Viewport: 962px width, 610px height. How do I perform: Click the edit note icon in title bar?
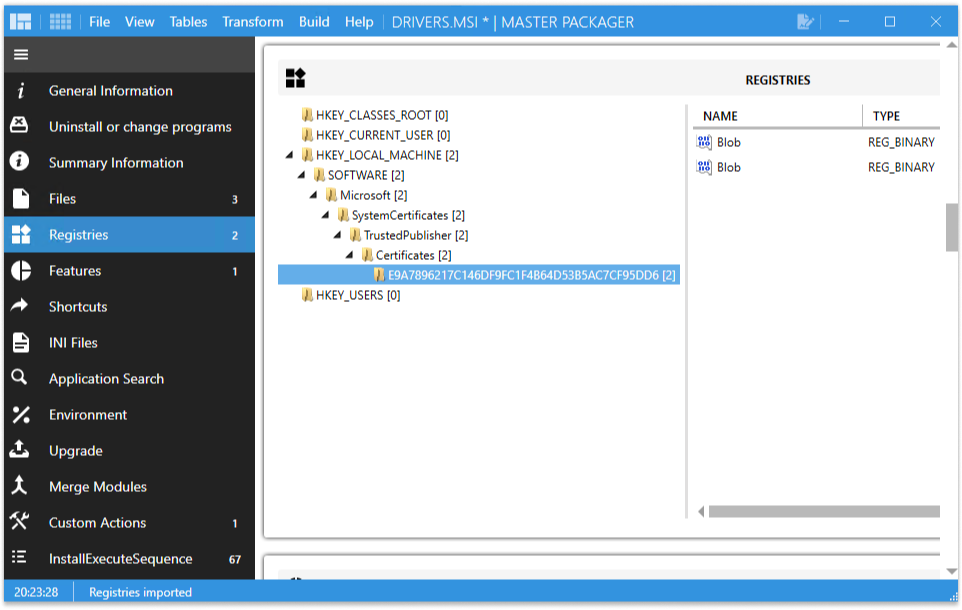[x=805, y=22]
